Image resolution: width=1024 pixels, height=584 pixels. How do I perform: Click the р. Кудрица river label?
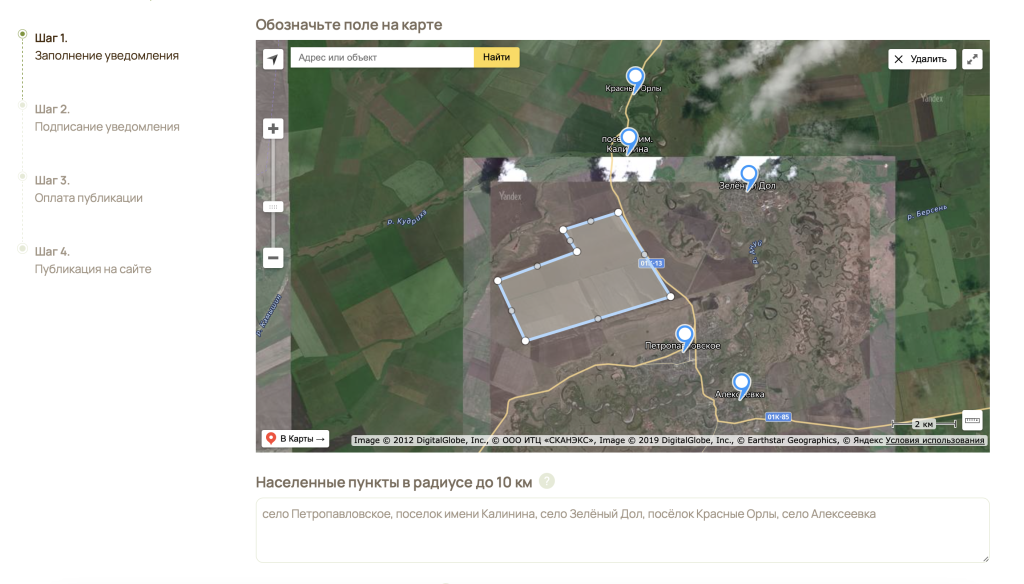point(406,218)
